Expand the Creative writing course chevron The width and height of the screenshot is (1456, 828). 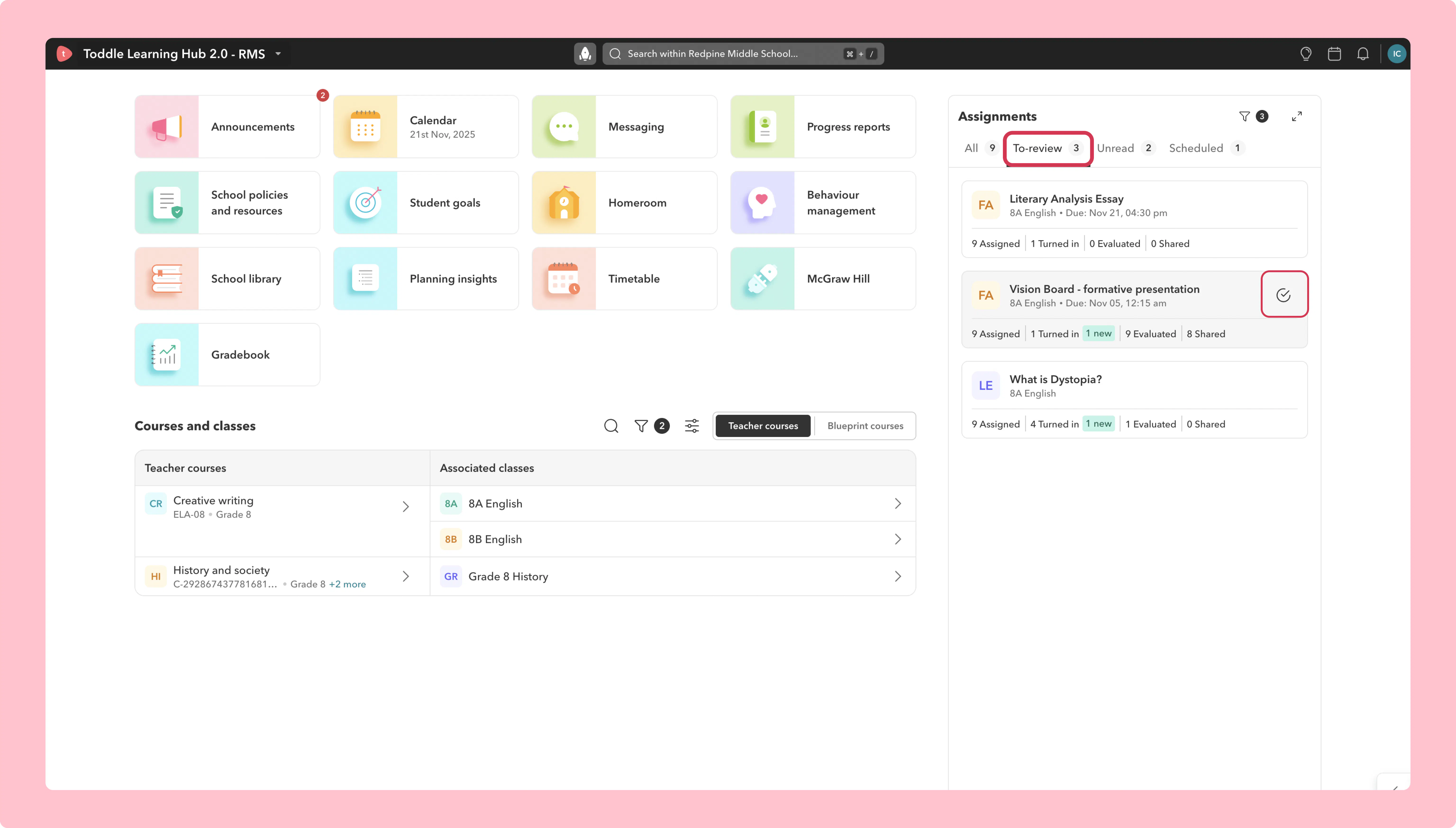pyautogui.click(x=406, y=506)
